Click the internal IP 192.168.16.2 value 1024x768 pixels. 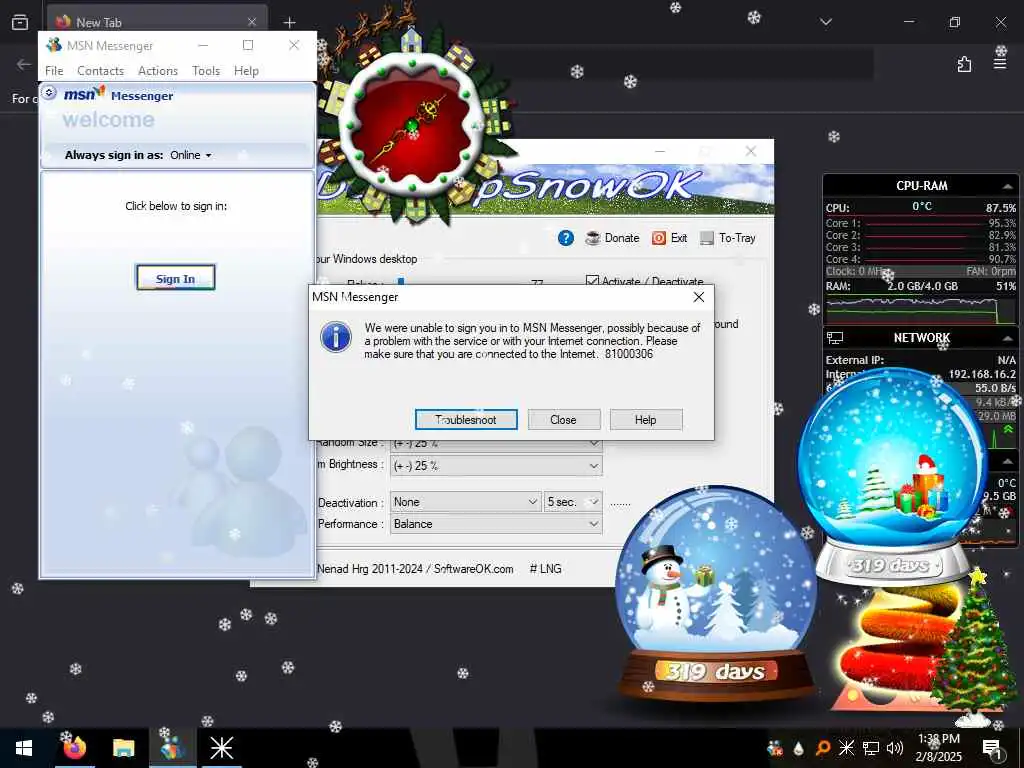pos(982,374)
